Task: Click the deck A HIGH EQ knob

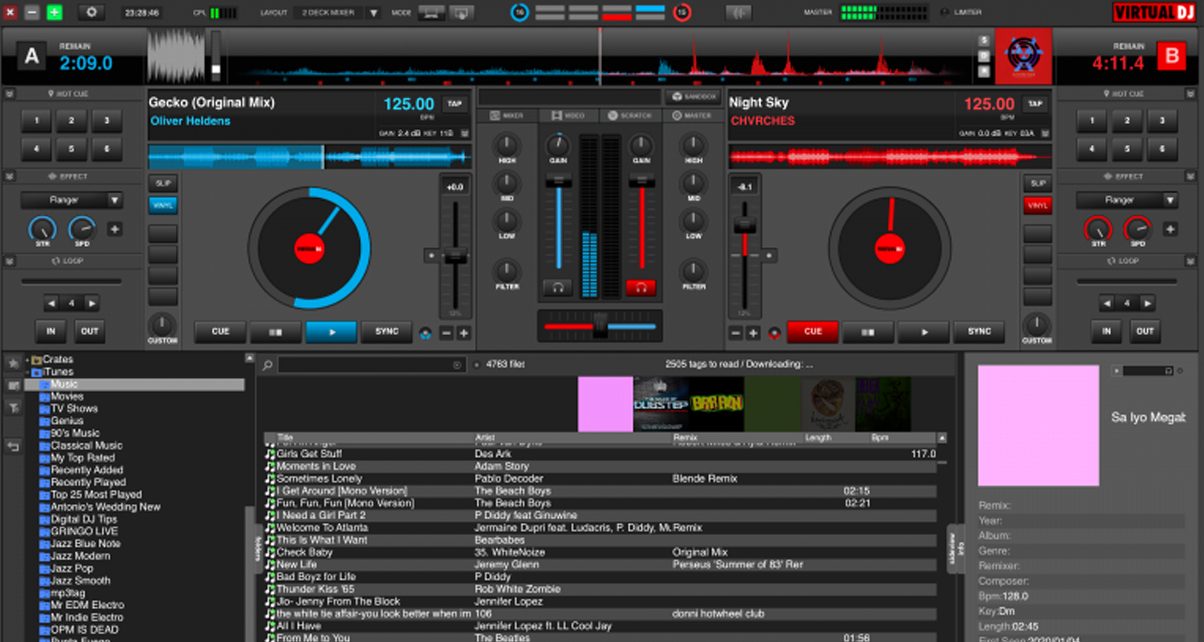Action: 507,146
